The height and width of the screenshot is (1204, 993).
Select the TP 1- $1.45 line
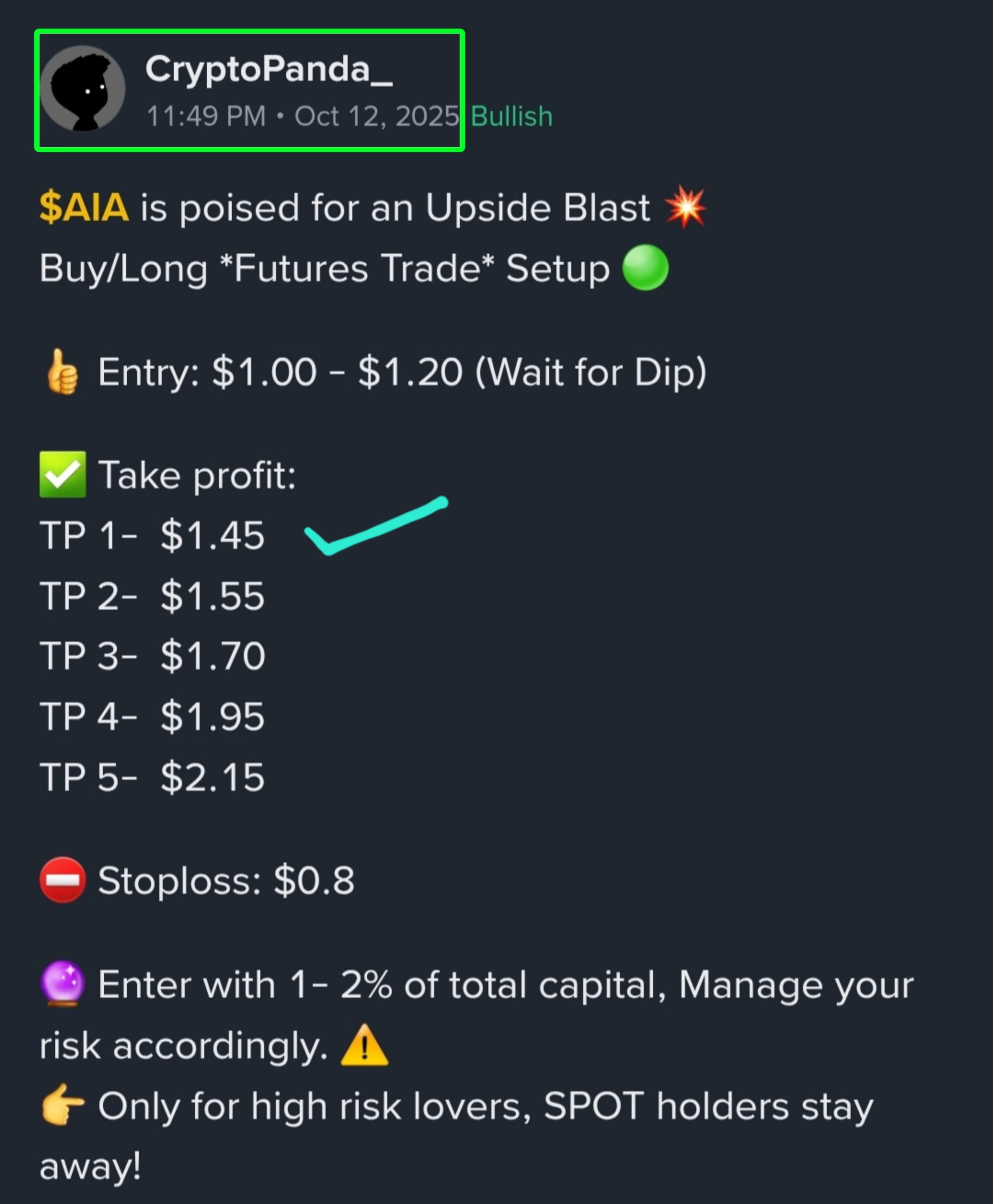[x=152, y=535]
